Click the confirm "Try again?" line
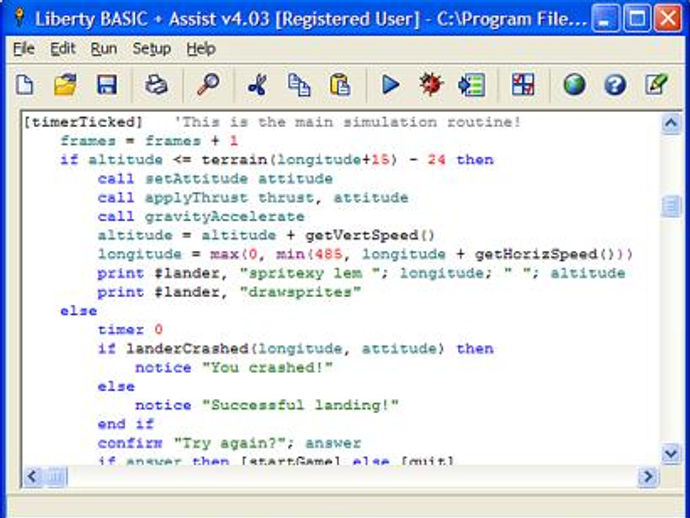 [229, 443]
